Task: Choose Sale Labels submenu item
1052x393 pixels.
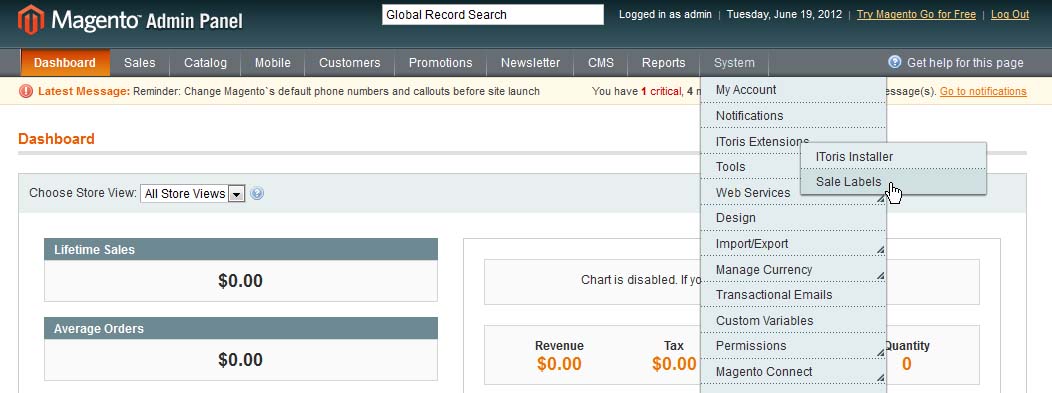Action: click(893, 181)
